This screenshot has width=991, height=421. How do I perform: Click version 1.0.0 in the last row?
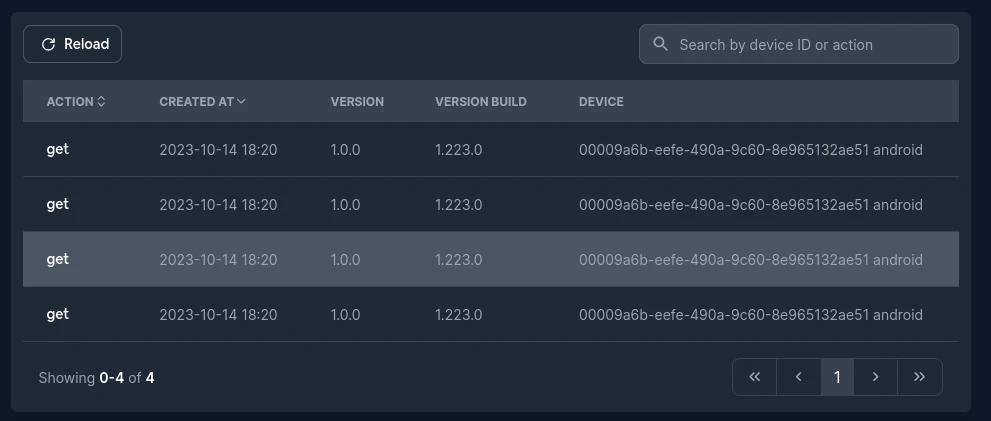(345, 315)
